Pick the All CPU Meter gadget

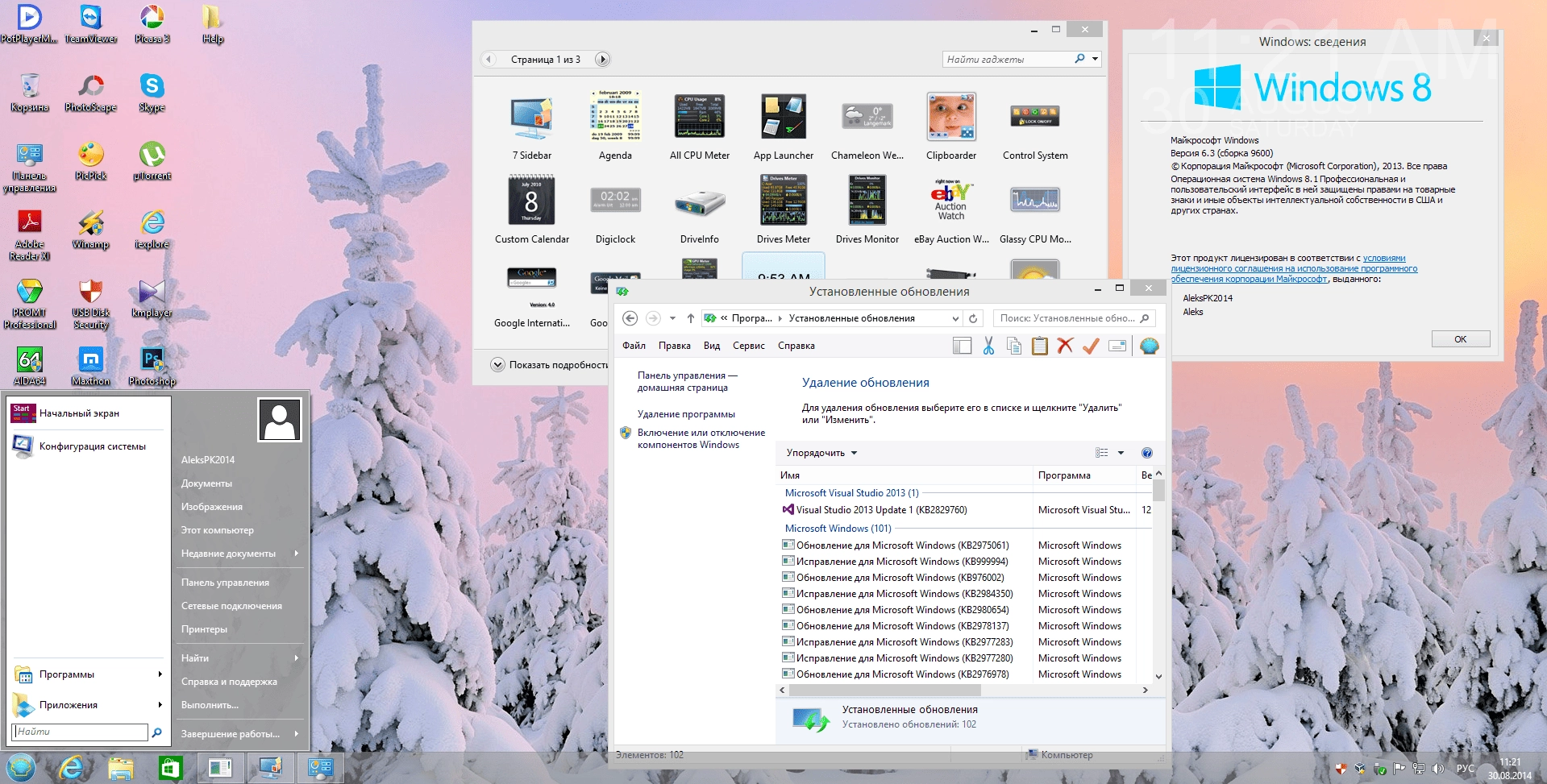click(x=699, y=127)
